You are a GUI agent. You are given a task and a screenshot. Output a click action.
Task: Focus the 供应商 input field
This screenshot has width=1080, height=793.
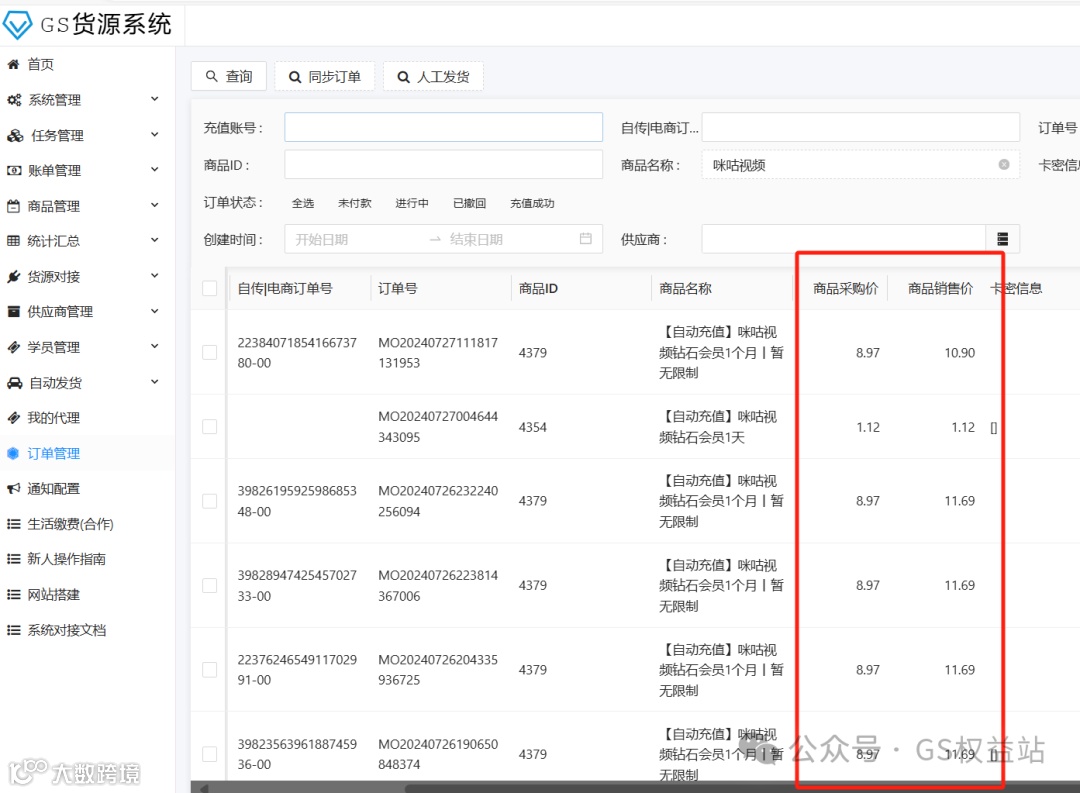(844, 239)
